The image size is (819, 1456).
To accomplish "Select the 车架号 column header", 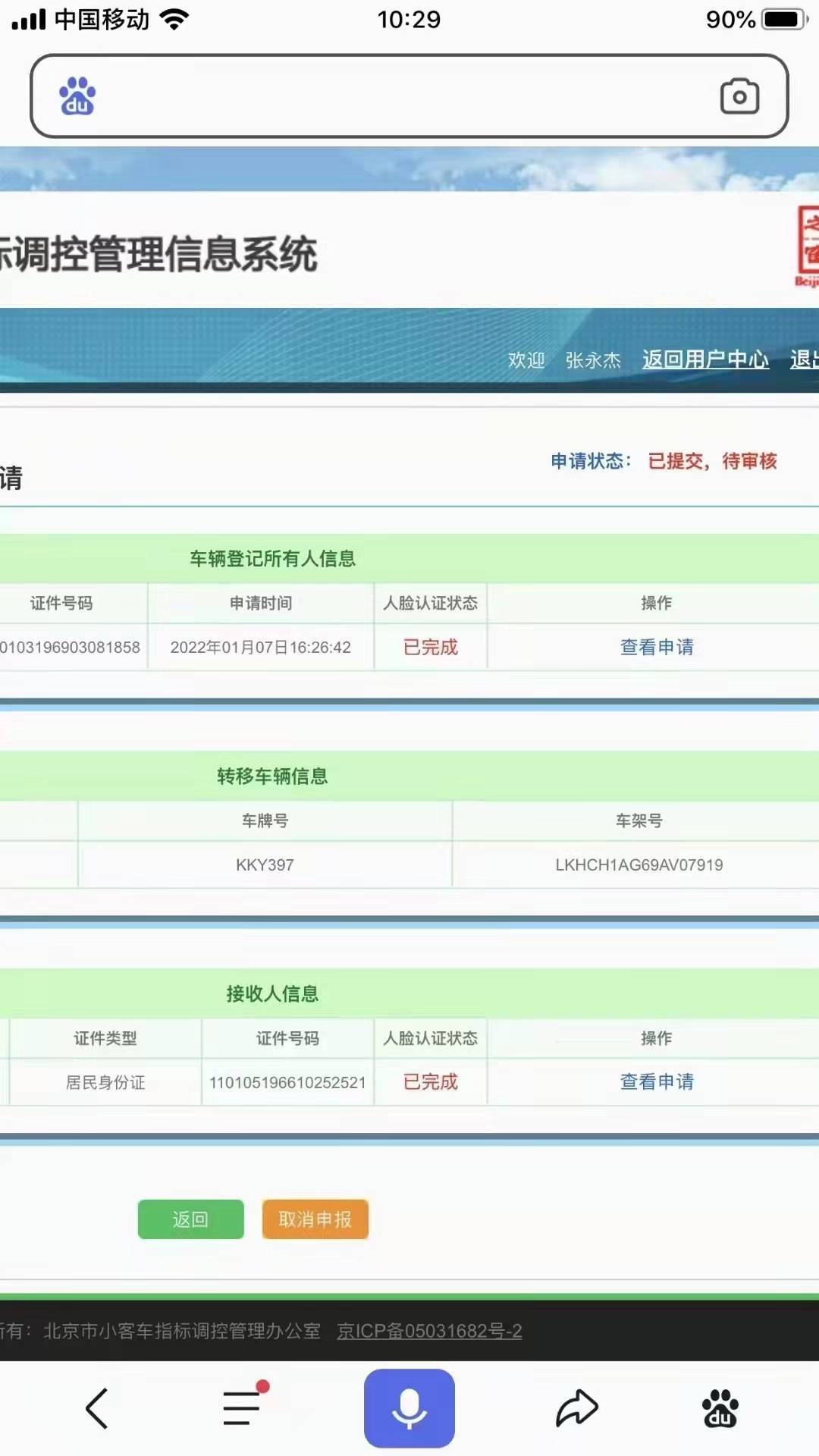I will point(639,821).
